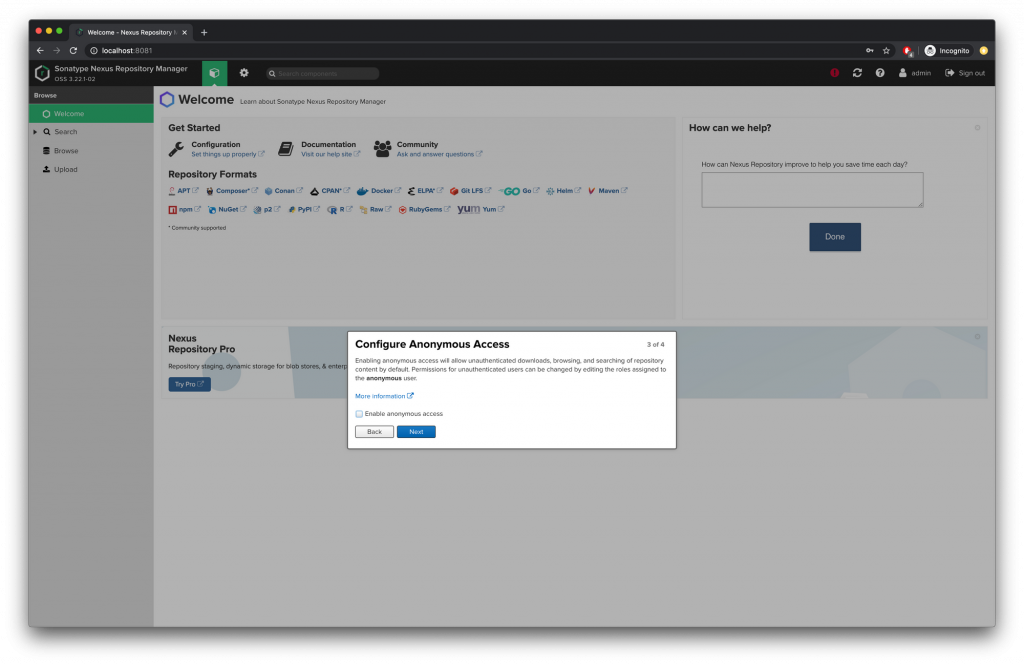Open a new browser tab

point(204,32)
